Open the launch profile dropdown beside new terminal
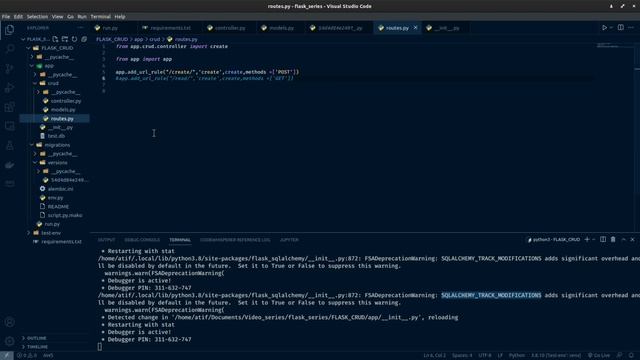640x360 pixels. pyautogui.click(x=594, y=240)
